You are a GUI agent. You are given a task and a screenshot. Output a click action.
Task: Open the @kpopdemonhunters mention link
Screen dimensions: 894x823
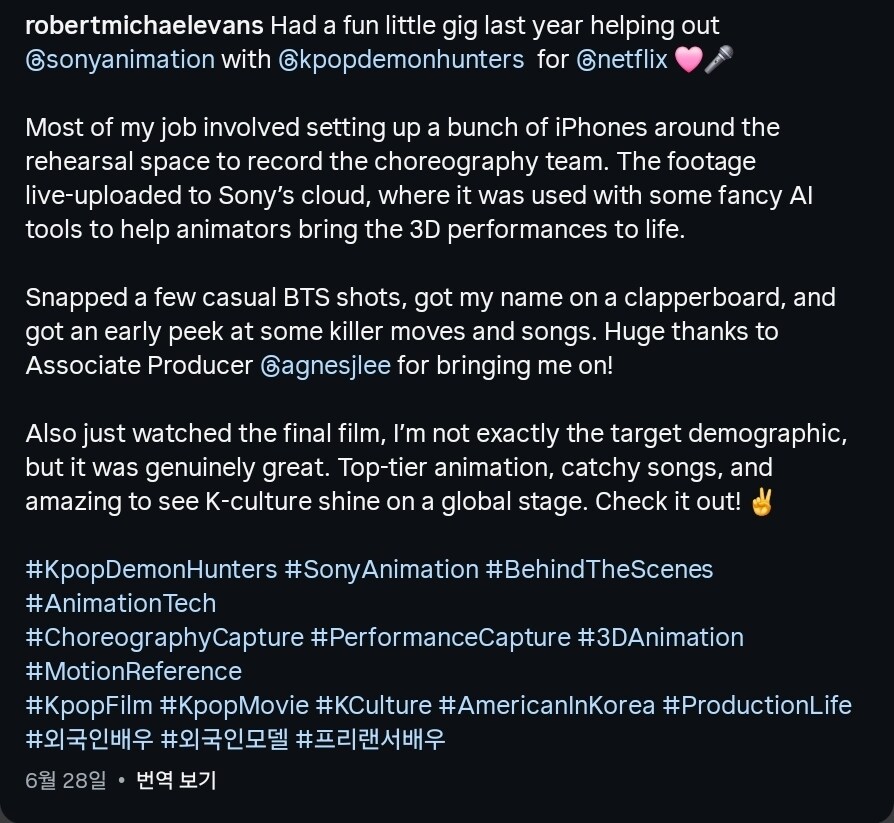click(401, 60)
